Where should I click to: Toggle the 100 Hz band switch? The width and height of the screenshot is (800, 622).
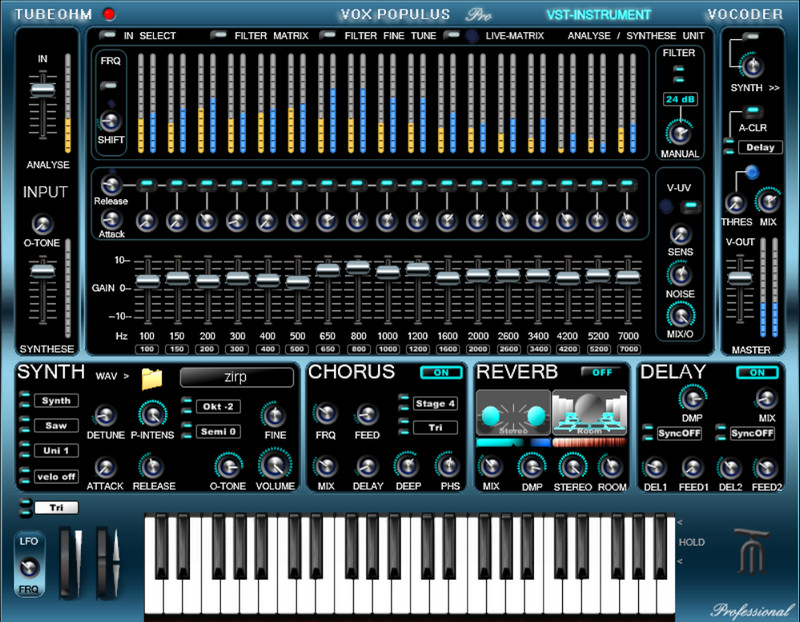pyautogui.click(x=146, y=183)
